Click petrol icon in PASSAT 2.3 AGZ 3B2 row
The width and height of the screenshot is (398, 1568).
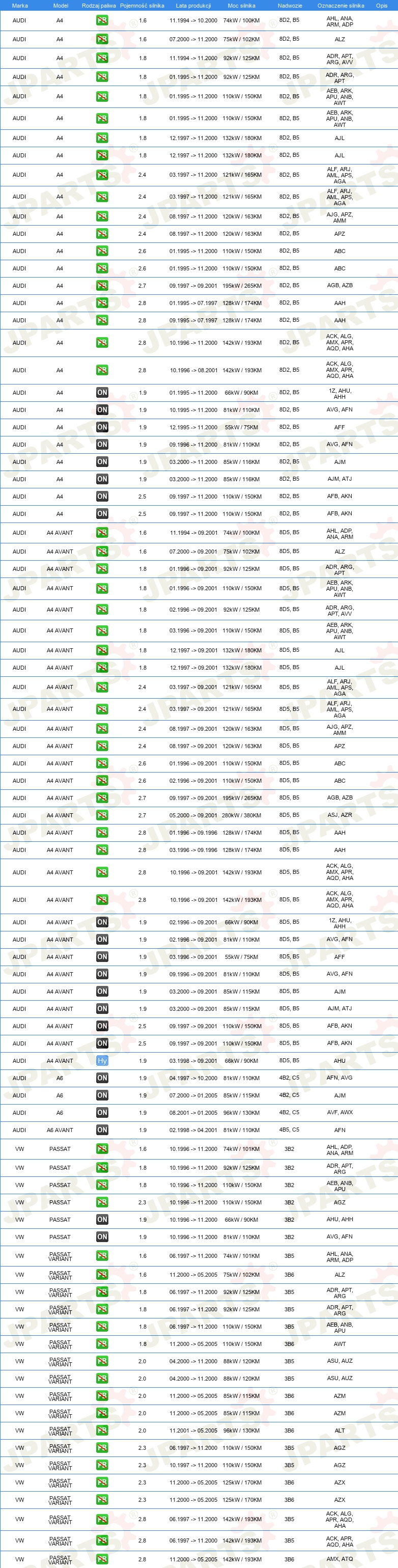coord(102,1203)
